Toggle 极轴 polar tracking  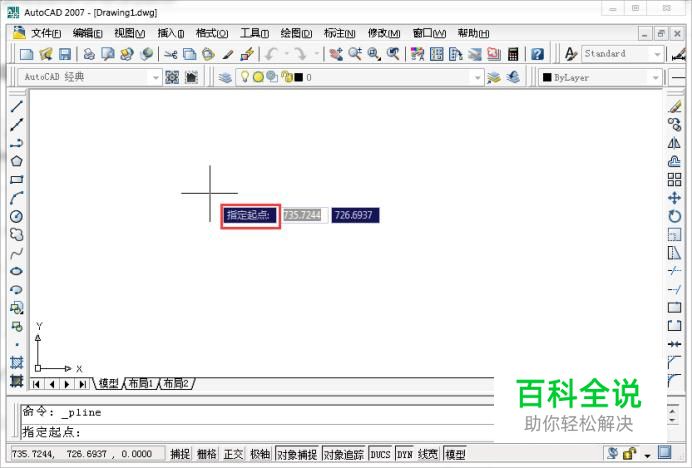pyautogui.click(x=260, y=454)
